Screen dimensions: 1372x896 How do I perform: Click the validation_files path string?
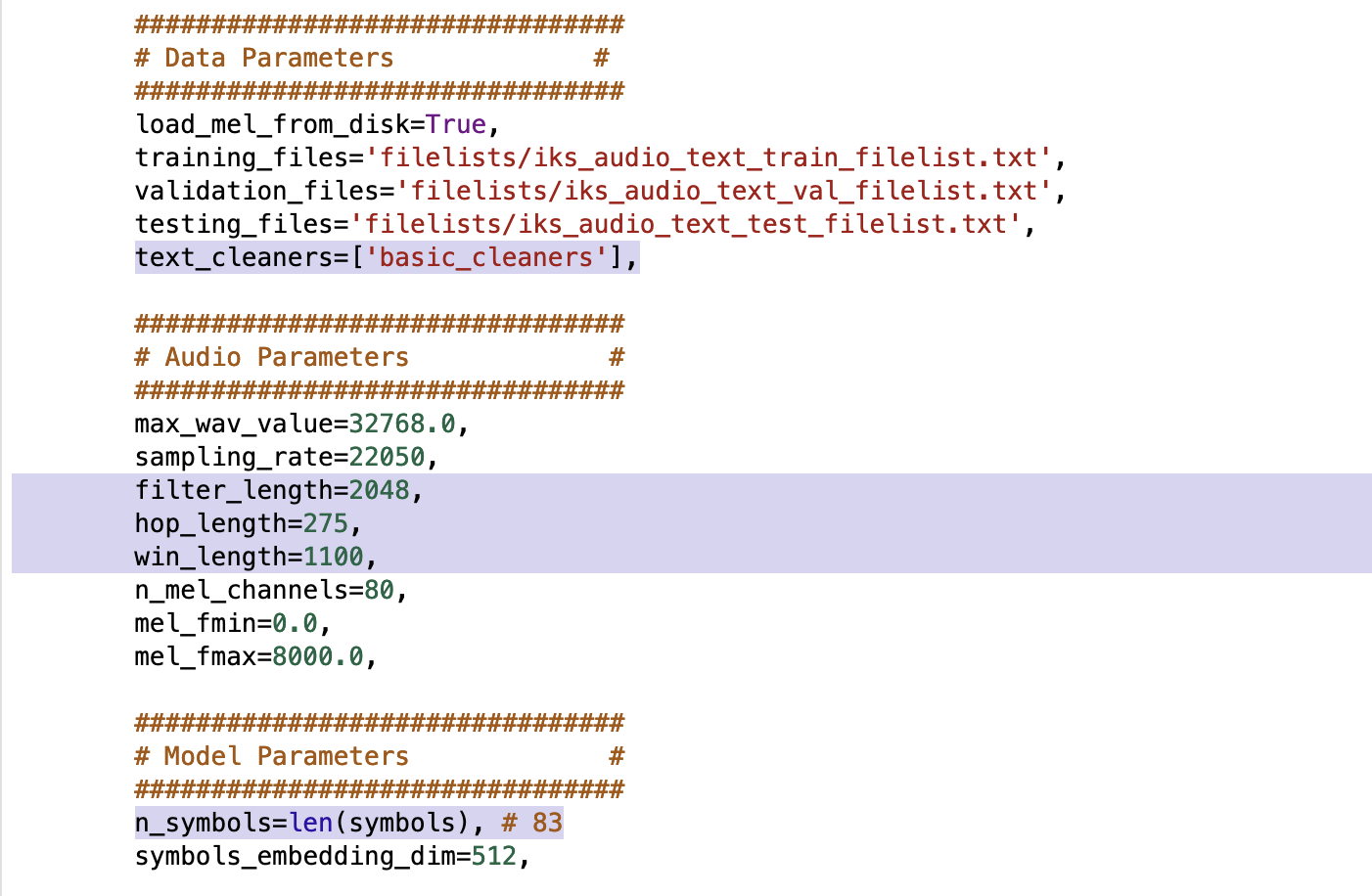click(724, 191)
